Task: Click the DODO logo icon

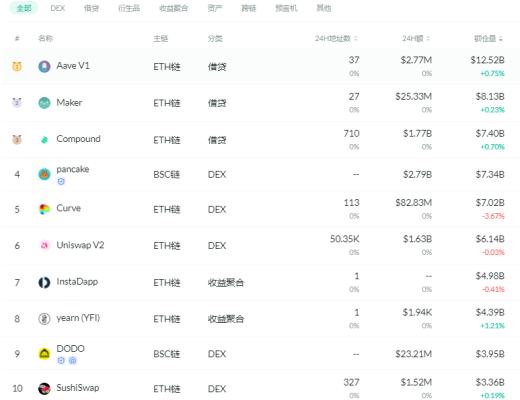Action: click(44, 354)
